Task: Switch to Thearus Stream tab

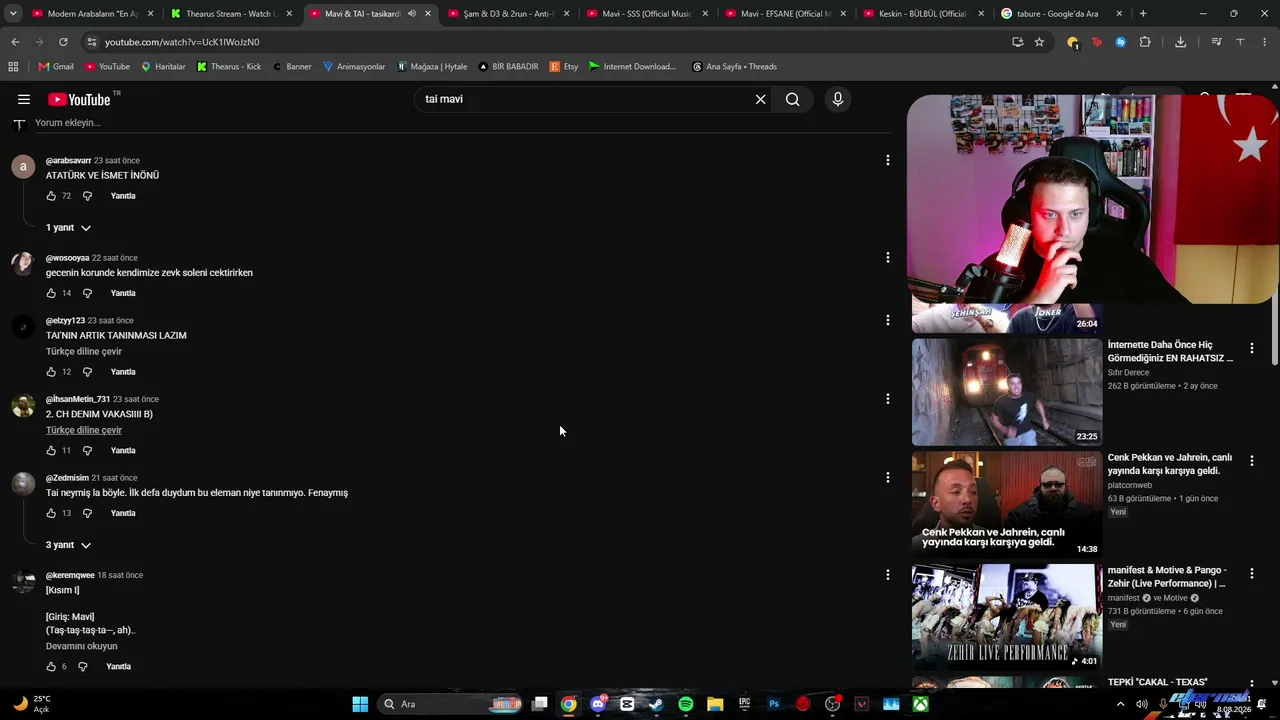Action: point(233,14)
